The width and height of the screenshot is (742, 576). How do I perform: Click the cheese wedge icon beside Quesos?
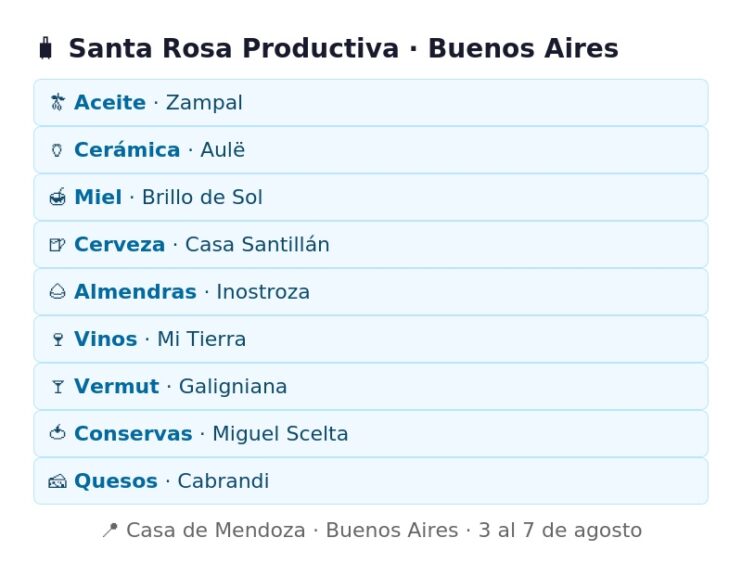tap(57, 481)
